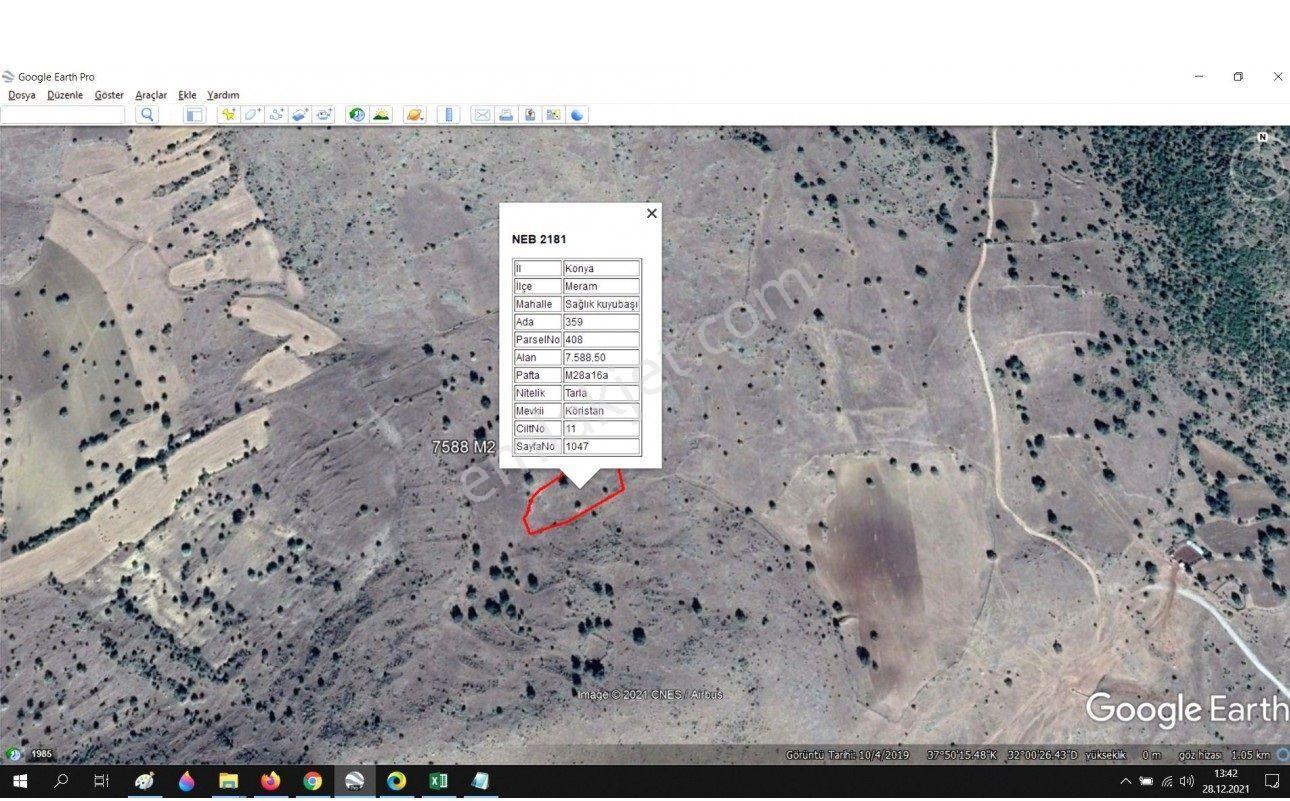Open Task View on the taskbar

point(101,781)
